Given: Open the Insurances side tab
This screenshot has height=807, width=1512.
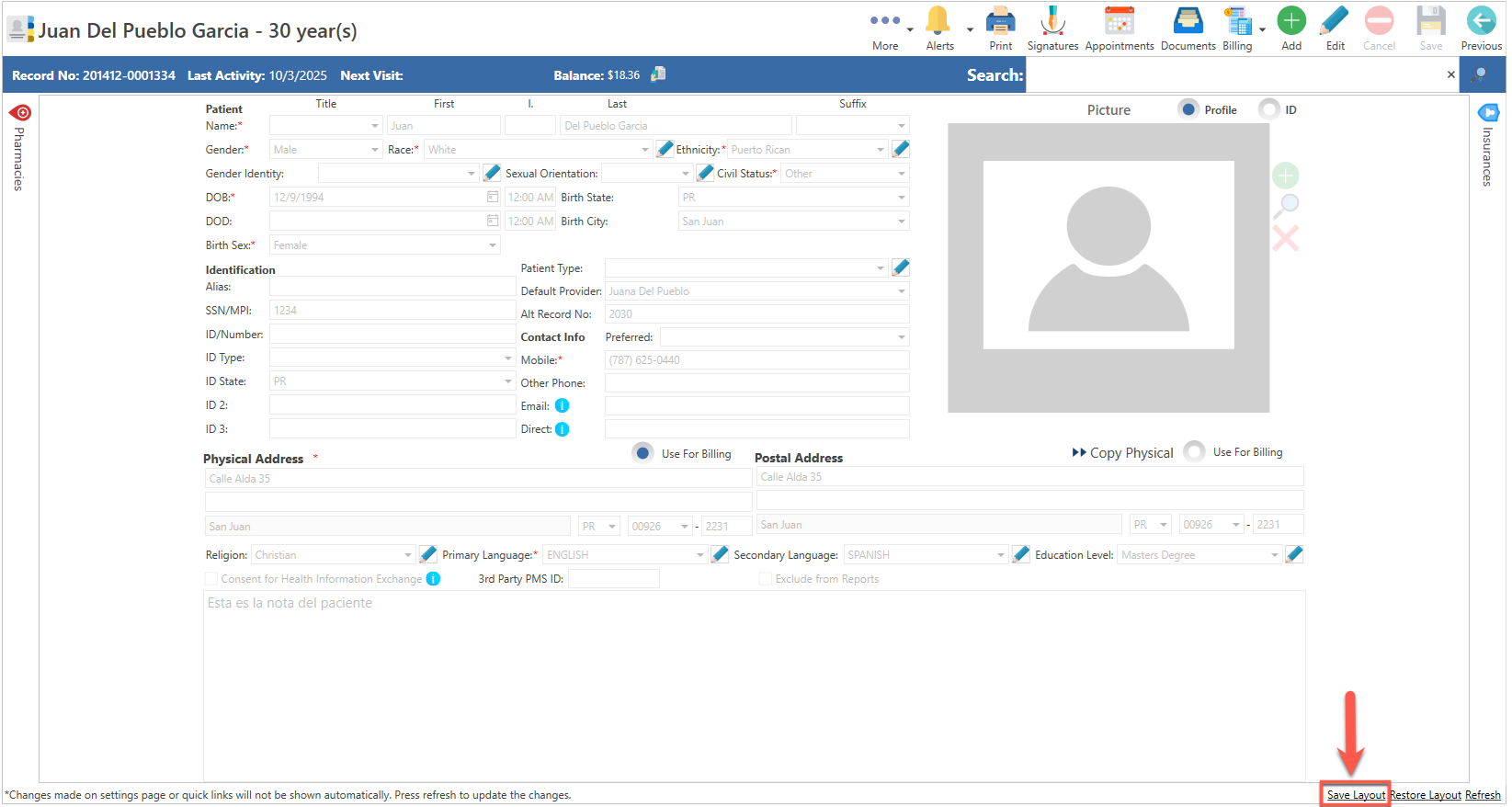Looking at the screenshot, I should pyautogui.click(x=1487, y=145).
